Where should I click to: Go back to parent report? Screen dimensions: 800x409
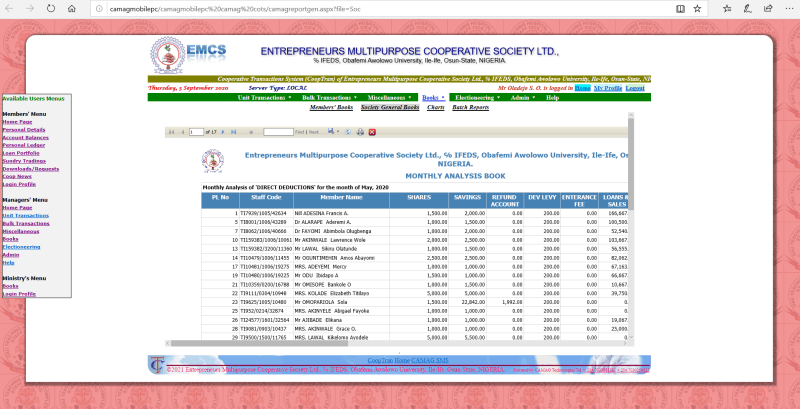(251, 132)
